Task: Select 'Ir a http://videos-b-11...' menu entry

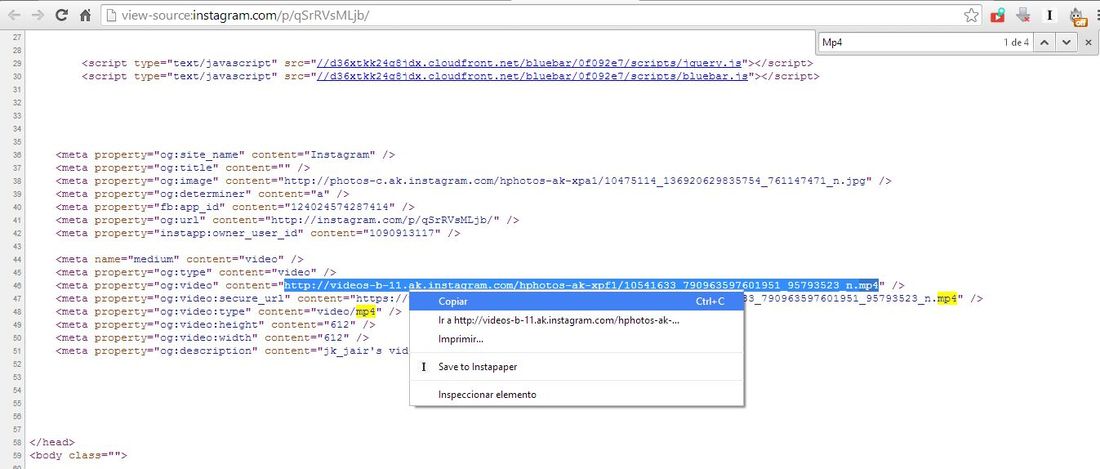Action: pyautogui.click(x=576, y=320)
